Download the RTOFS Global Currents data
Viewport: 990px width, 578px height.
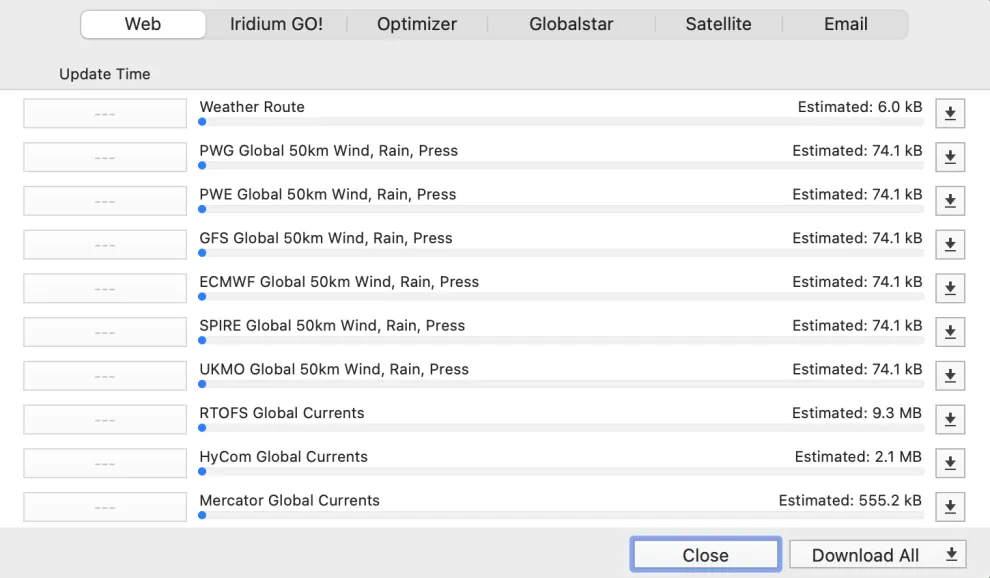(949, 419)
